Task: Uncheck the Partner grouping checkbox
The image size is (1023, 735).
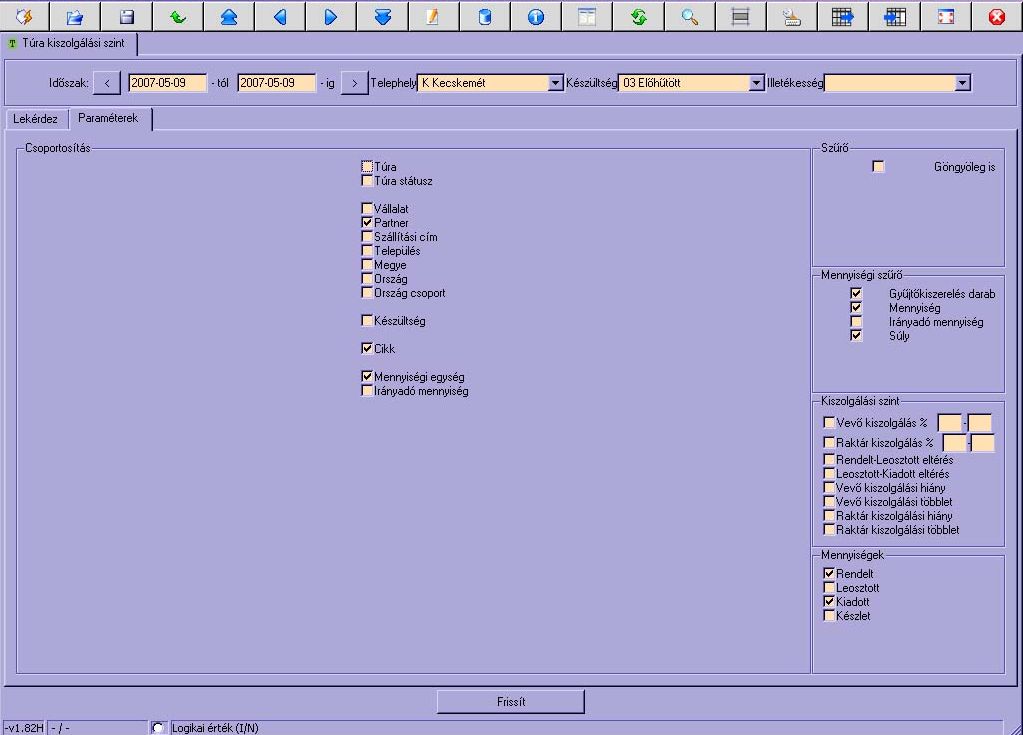Action: point(367,223)
